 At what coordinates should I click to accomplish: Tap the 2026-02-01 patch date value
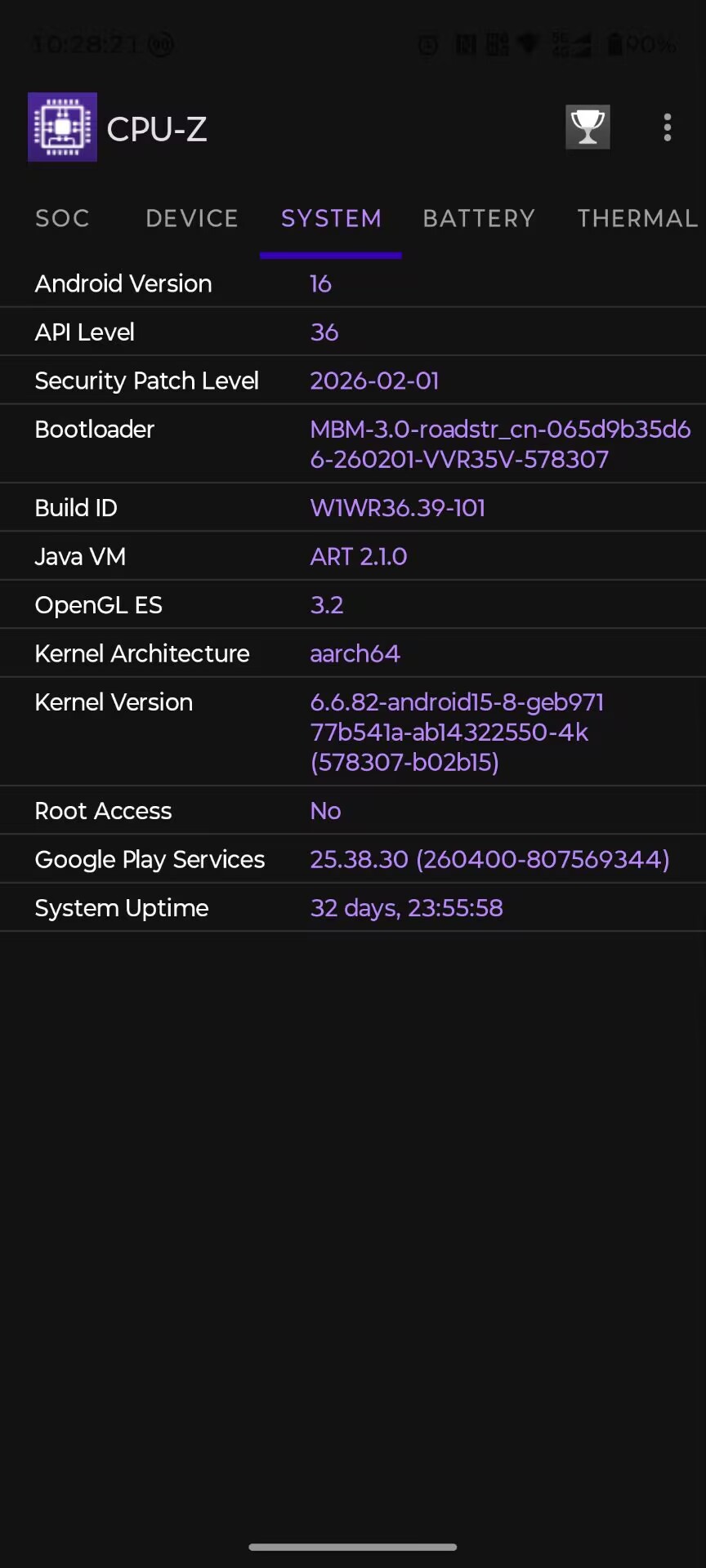tap(374, 381)
